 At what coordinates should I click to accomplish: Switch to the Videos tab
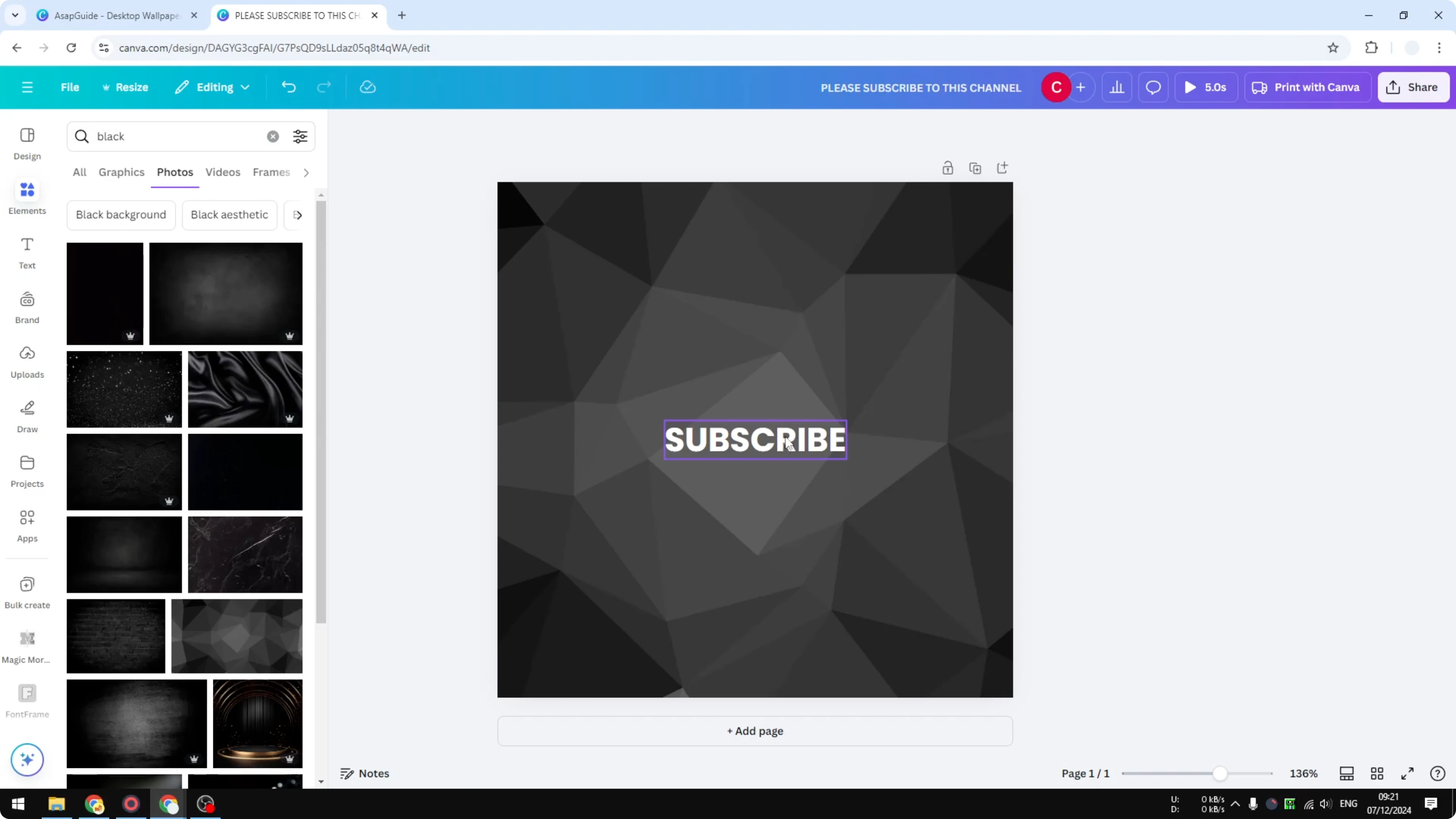coord(223,172)
